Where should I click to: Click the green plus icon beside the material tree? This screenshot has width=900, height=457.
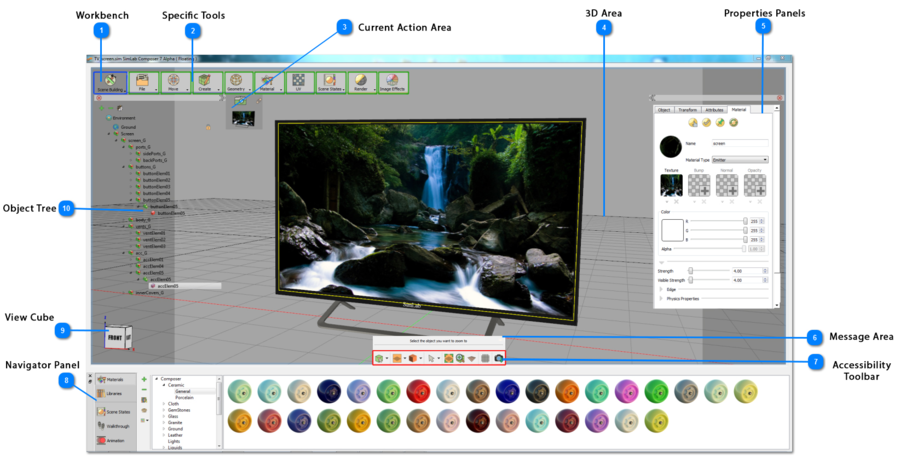tap(145, 379)
